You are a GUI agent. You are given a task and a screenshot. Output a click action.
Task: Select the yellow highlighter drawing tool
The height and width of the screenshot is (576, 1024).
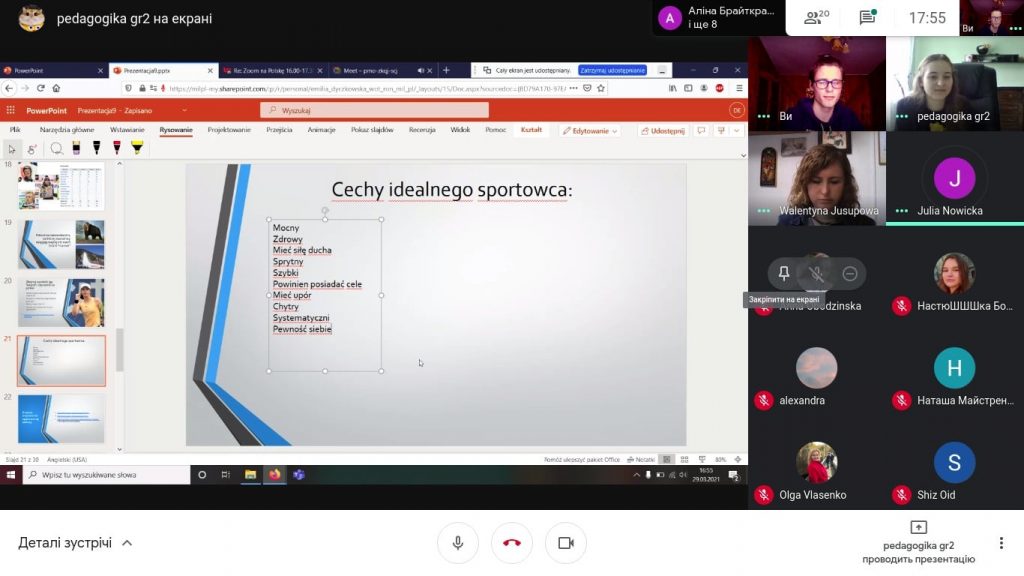click(137, 148)
